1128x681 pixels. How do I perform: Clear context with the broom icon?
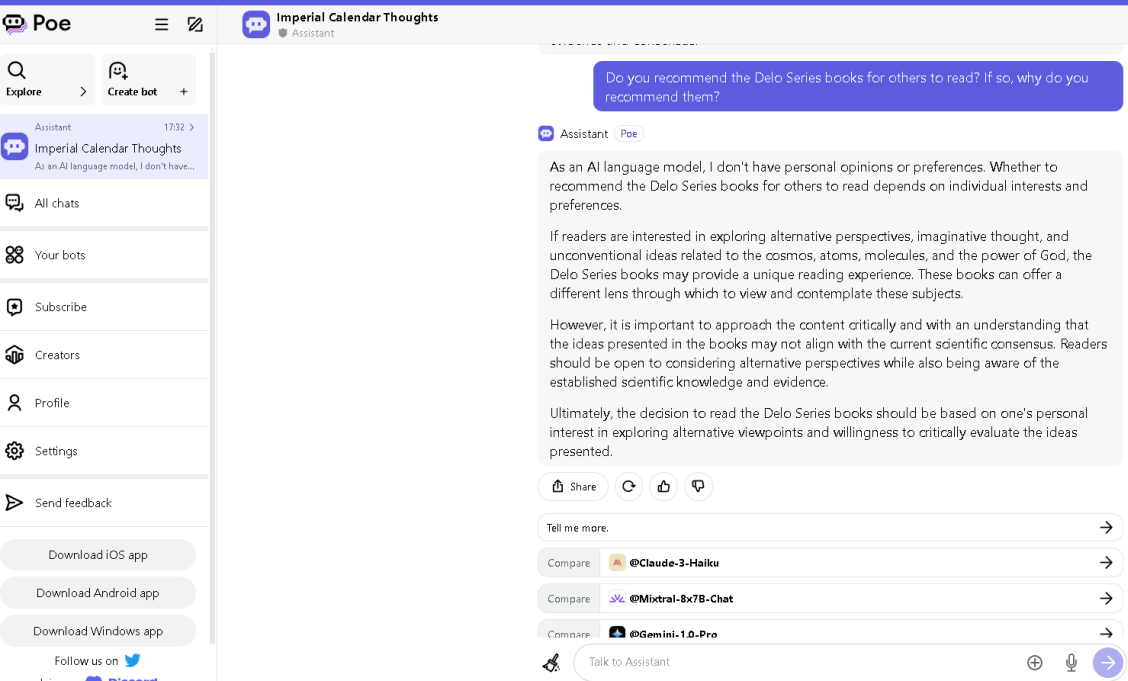coord(552,662)
